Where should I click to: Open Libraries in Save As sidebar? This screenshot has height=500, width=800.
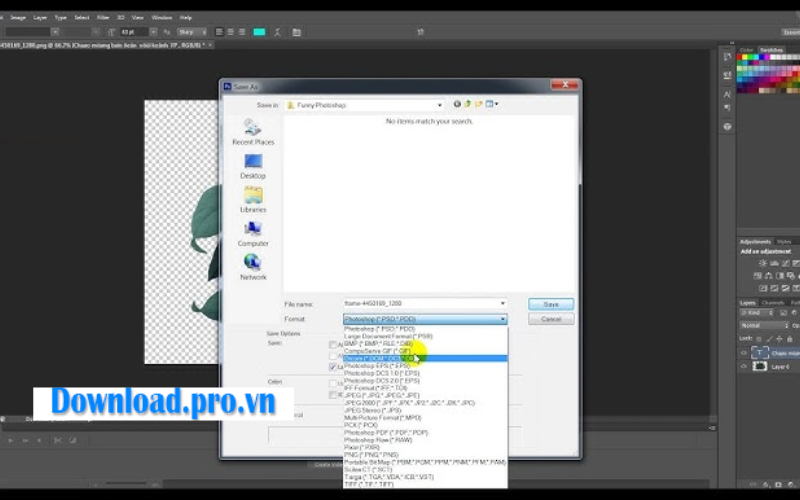(253, 200)
